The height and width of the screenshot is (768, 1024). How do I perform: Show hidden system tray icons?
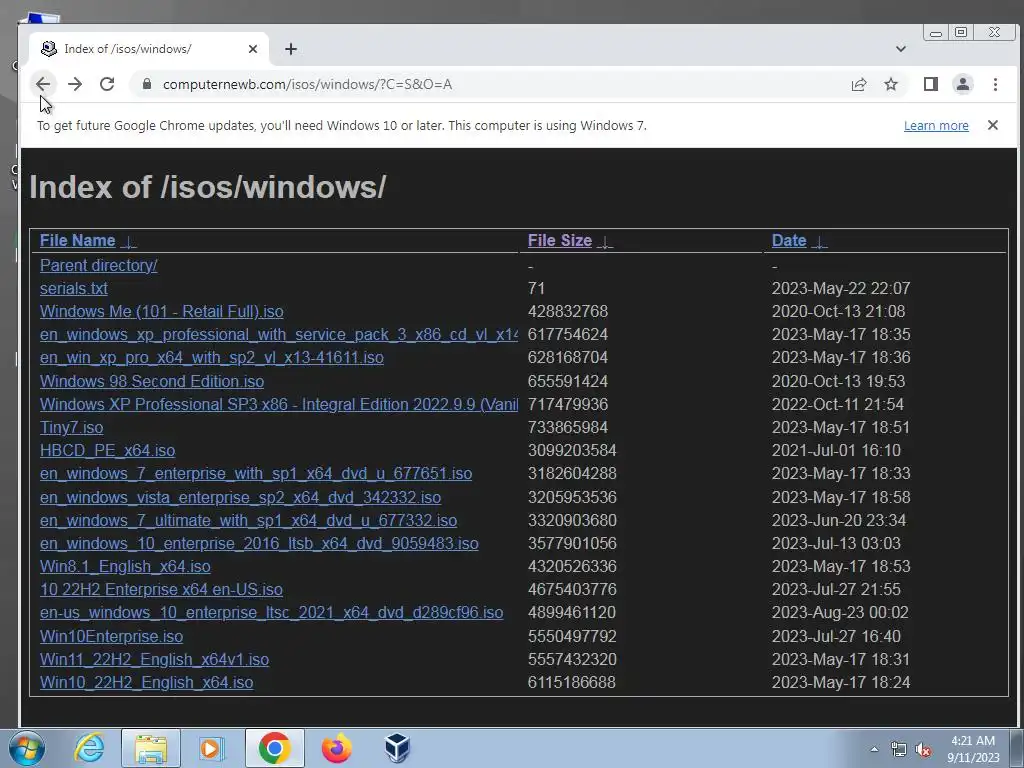(874, 749)
